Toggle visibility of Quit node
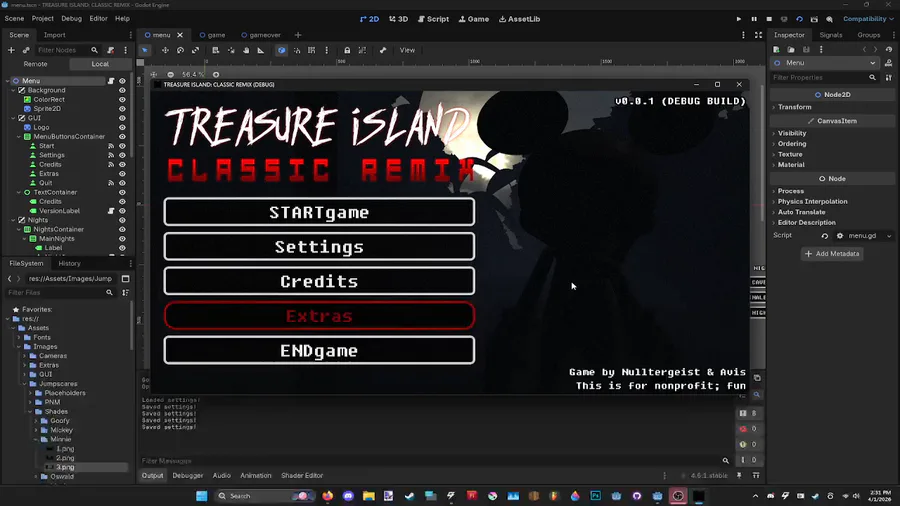The width and height of the screenshot is (900, 506). coord(122,183)
